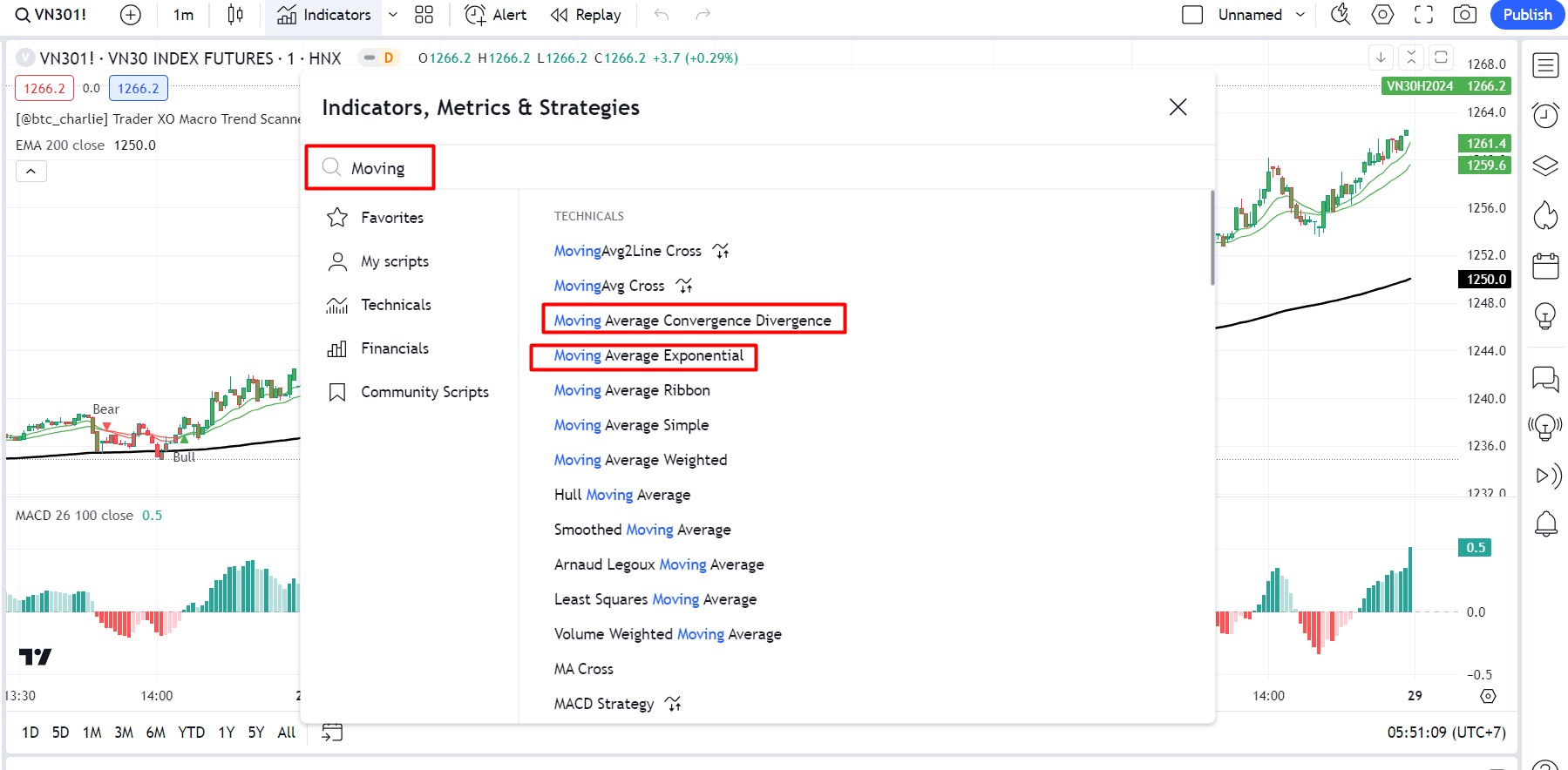Click the add symbol plus icon

130,15
